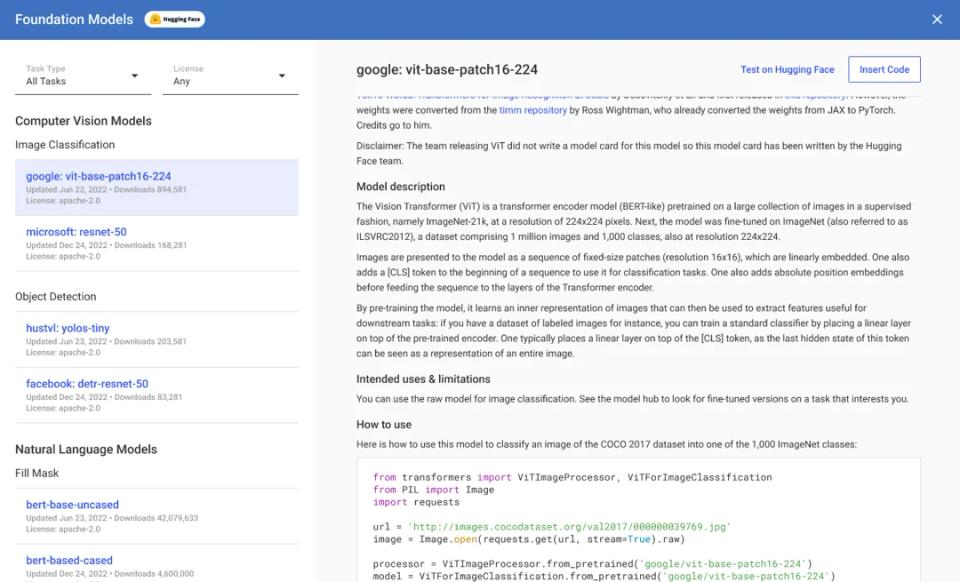The height and width of the screenshot is (582, 960).
Task: Open the License dropdown
Action: point(230,76)
